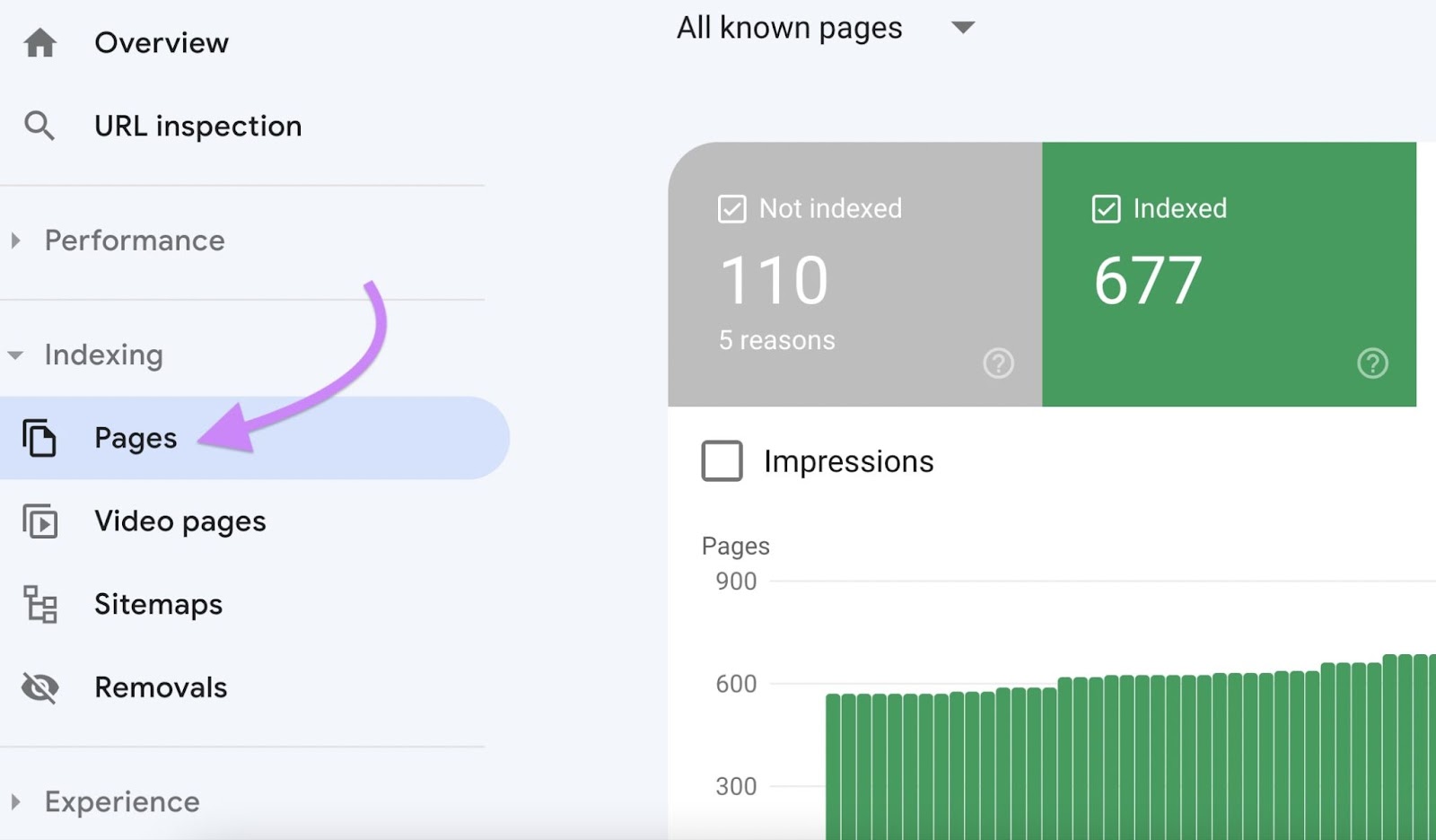Click the Removals crossed-eye icon
Screen dimensions: 1436x840
click(x=40, y=687)
